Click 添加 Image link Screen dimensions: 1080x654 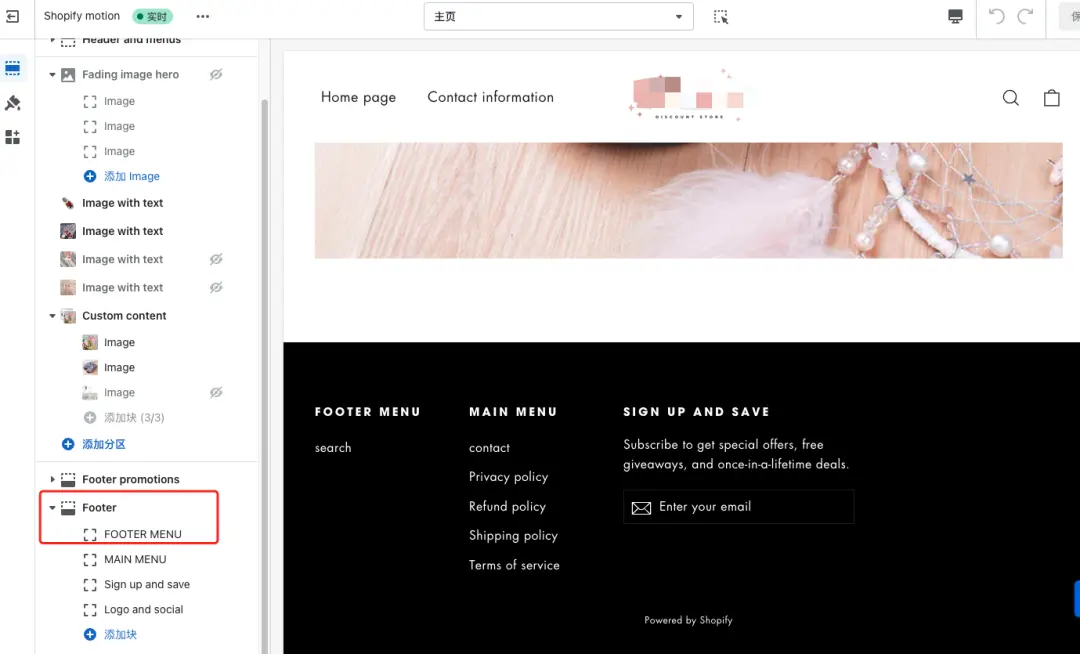tap(132, 176)
